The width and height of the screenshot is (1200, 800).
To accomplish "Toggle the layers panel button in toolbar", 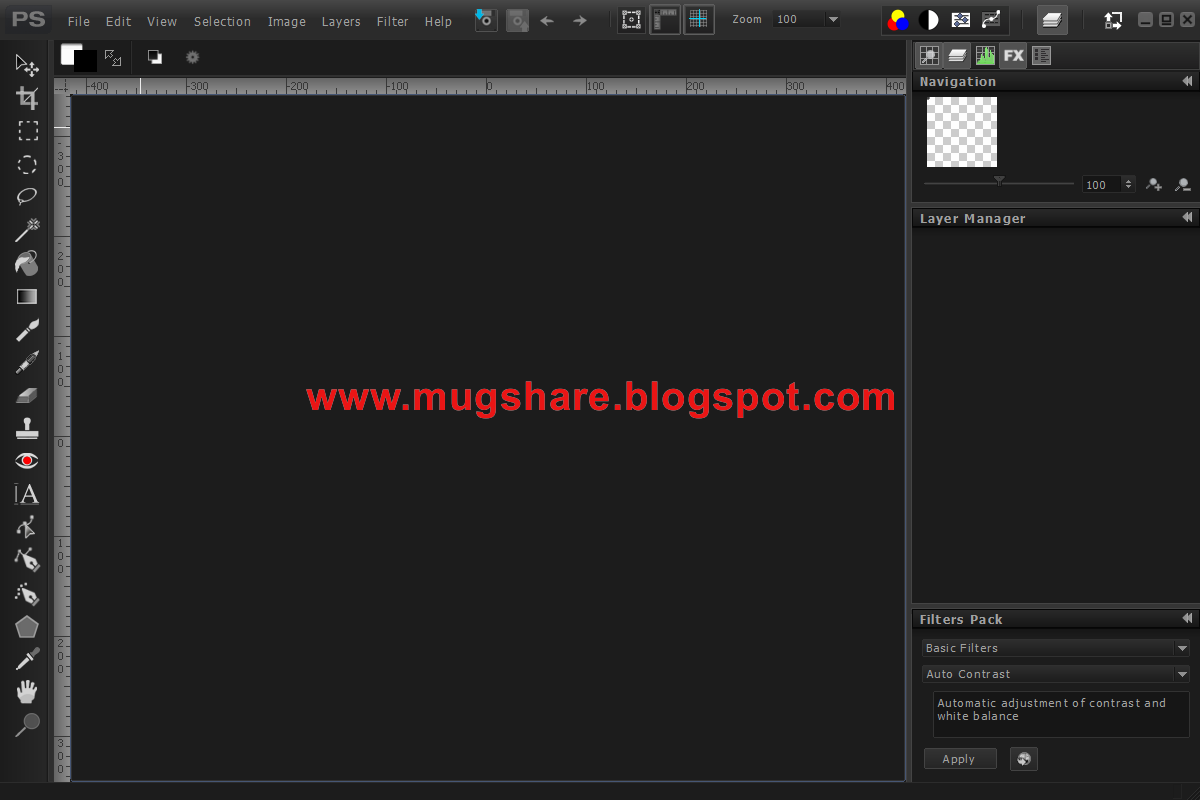I will point(1051,19).
